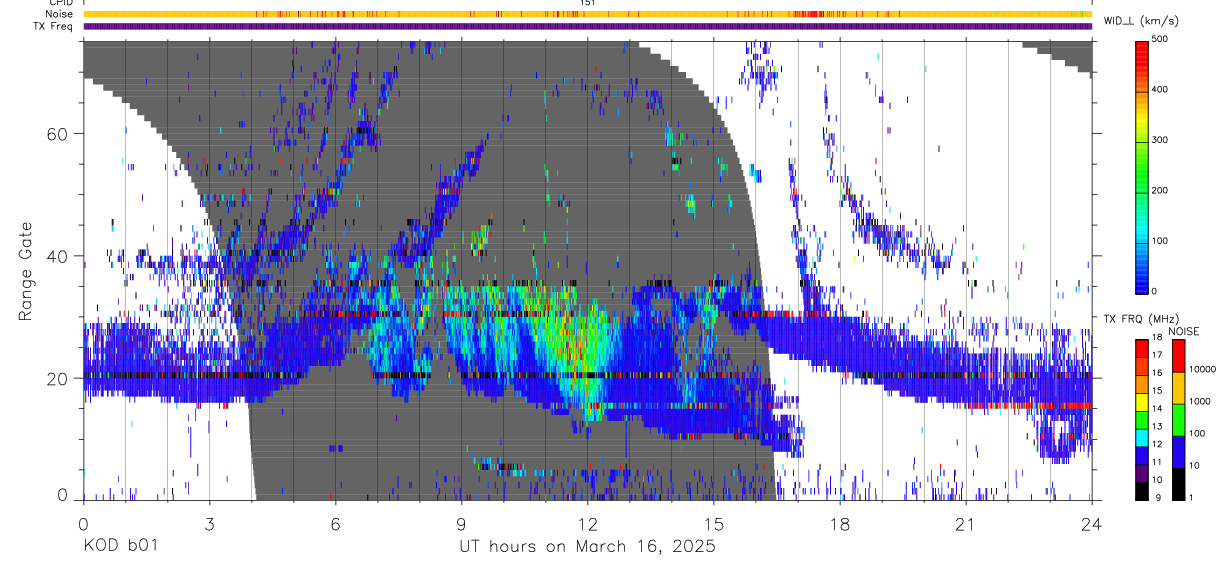
Task: Click the '10000' tick on the NOISE legend
Action: pos(1202,370)
